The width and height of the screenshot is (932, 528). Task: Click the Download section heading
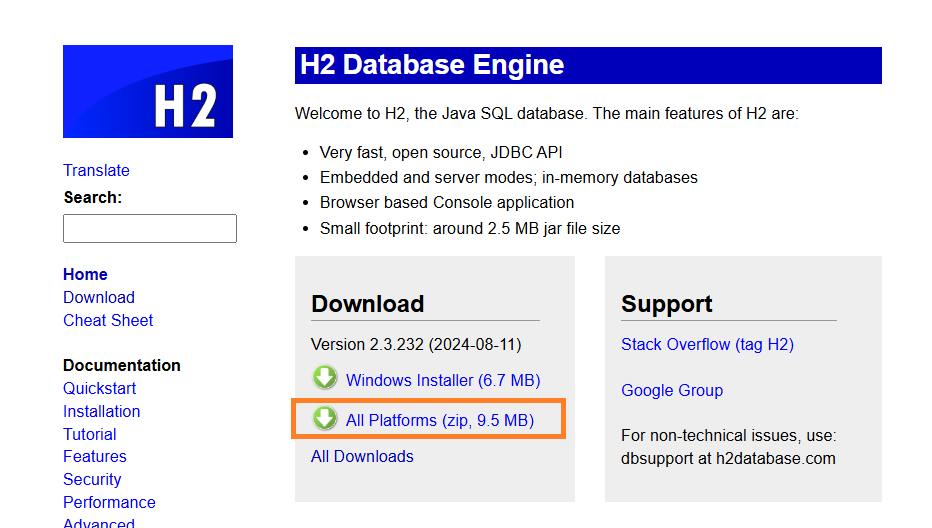pos(367,304)
